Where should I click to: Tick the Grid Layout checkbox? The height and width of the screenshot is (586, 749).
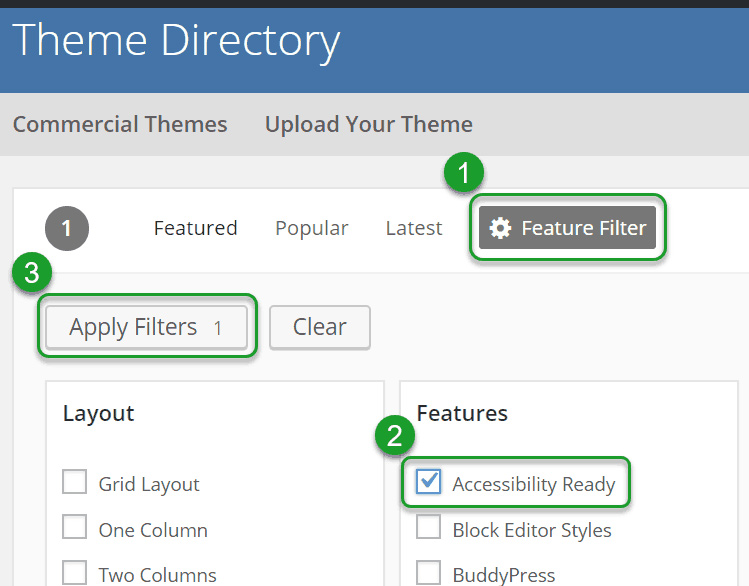pos(75,481)
